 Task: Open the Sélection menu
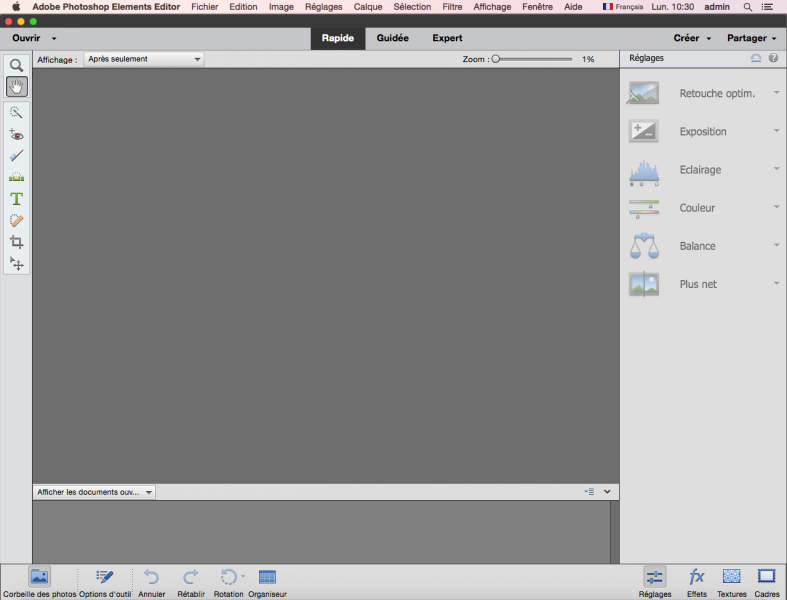pos(412,7)
